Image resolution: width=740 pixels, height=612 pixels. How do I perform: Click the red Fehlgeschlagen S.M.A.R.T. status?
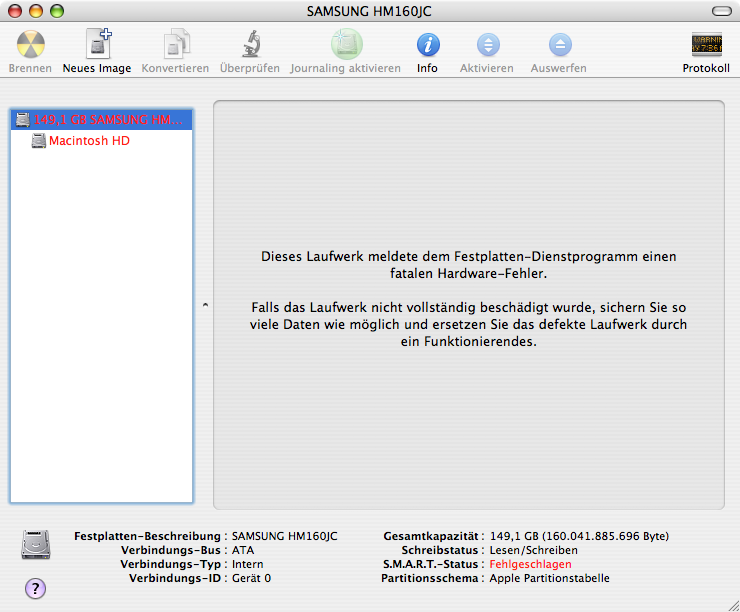click(530, 564)
